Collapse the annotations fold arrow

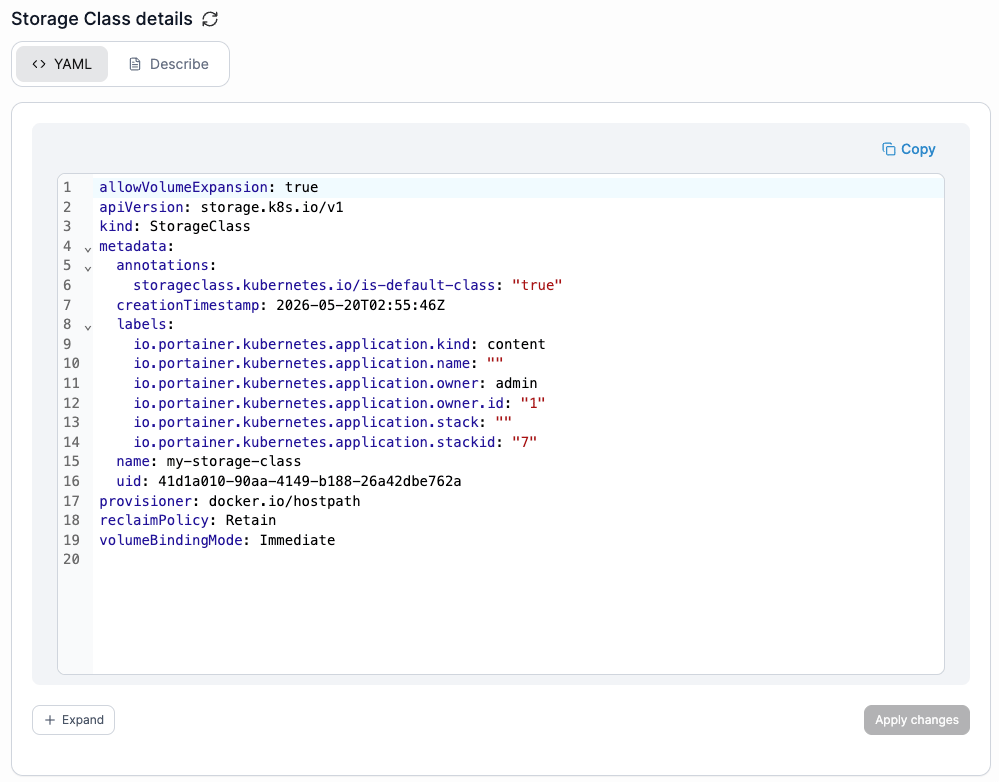point(88,268)
